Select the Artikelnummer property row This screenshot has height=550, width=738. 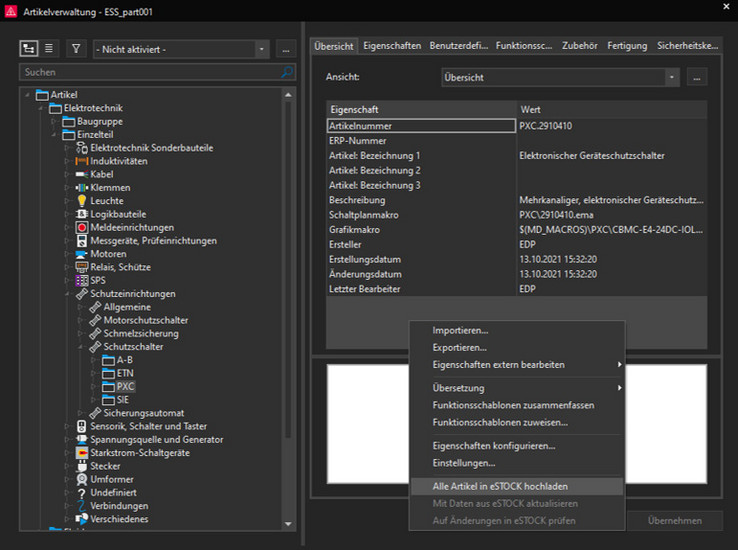421,126
